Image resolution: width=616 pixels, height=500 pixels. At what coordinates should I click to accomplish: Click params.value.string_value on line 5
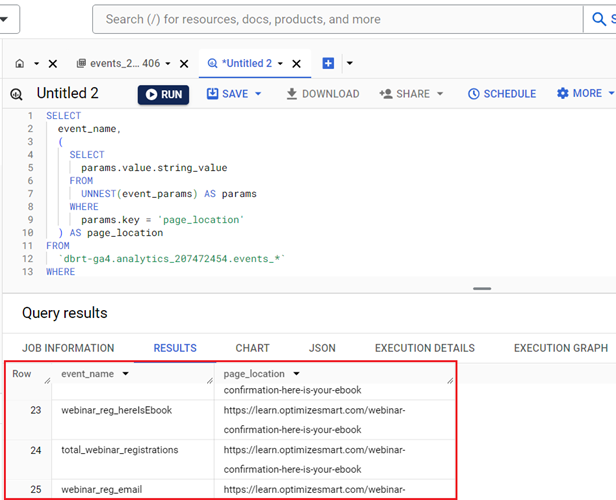click(154, 168)
